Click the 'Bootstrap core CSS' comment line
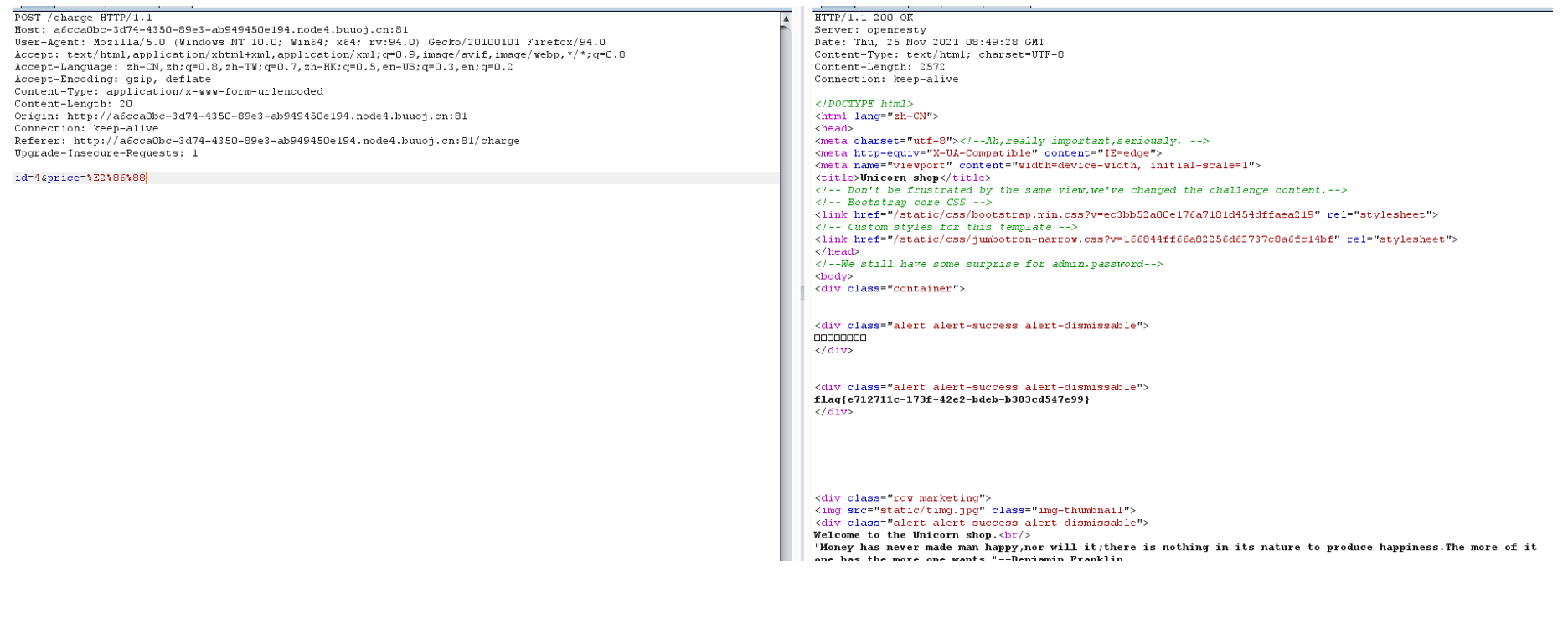Viewport: 1568px width, 623px height. point(903,203)
